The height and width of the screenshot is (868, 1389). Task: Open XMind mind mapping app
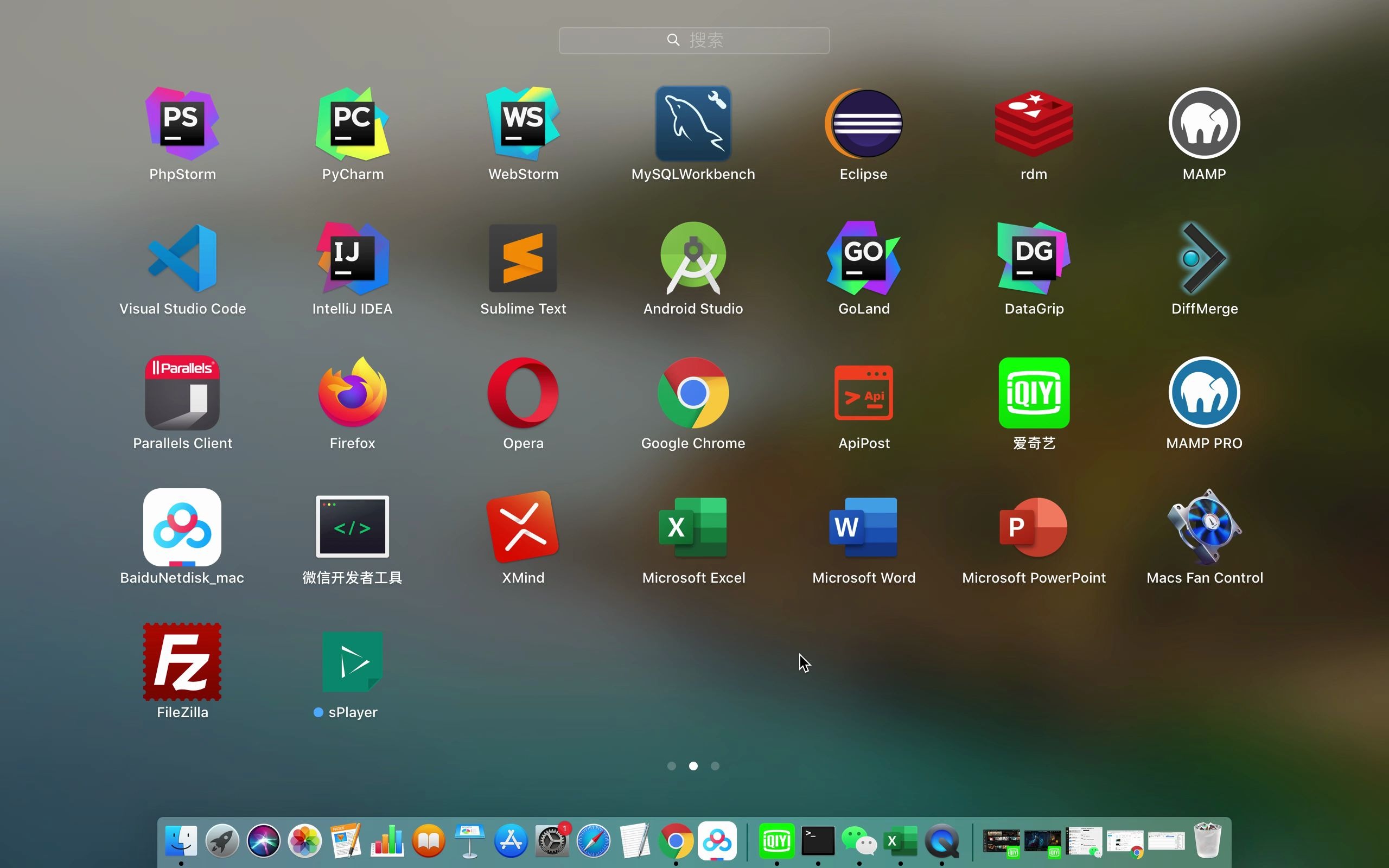click(523, 527)
